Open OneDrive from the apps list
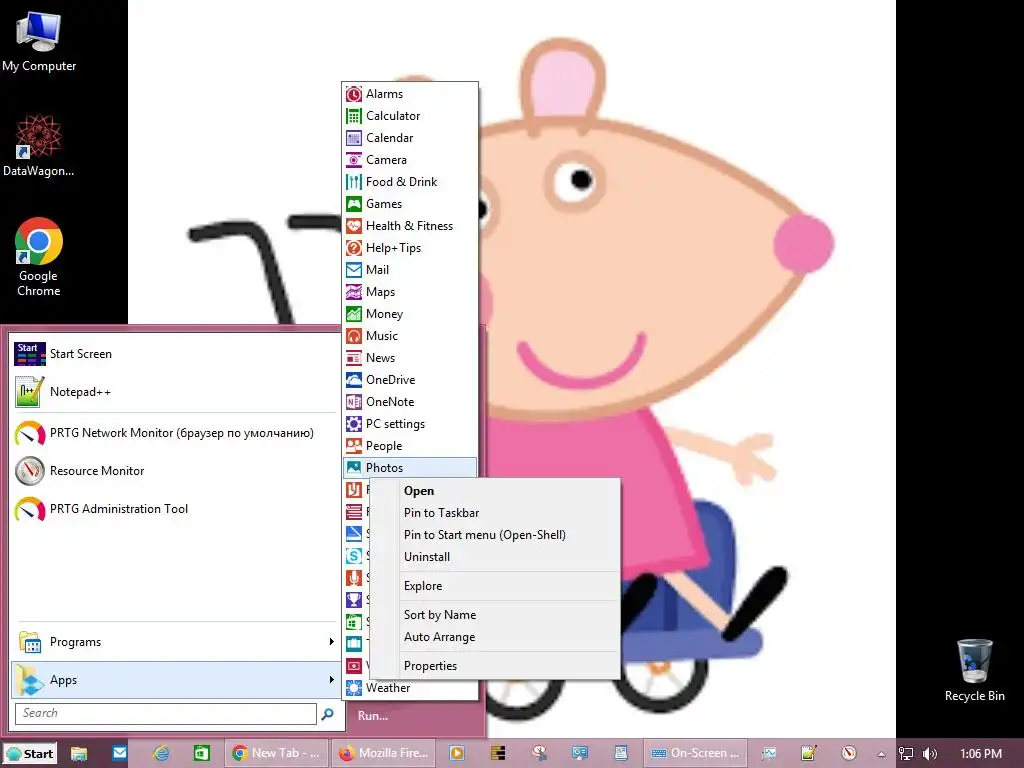The image size is (1024, 768). (x=409, y=380)
